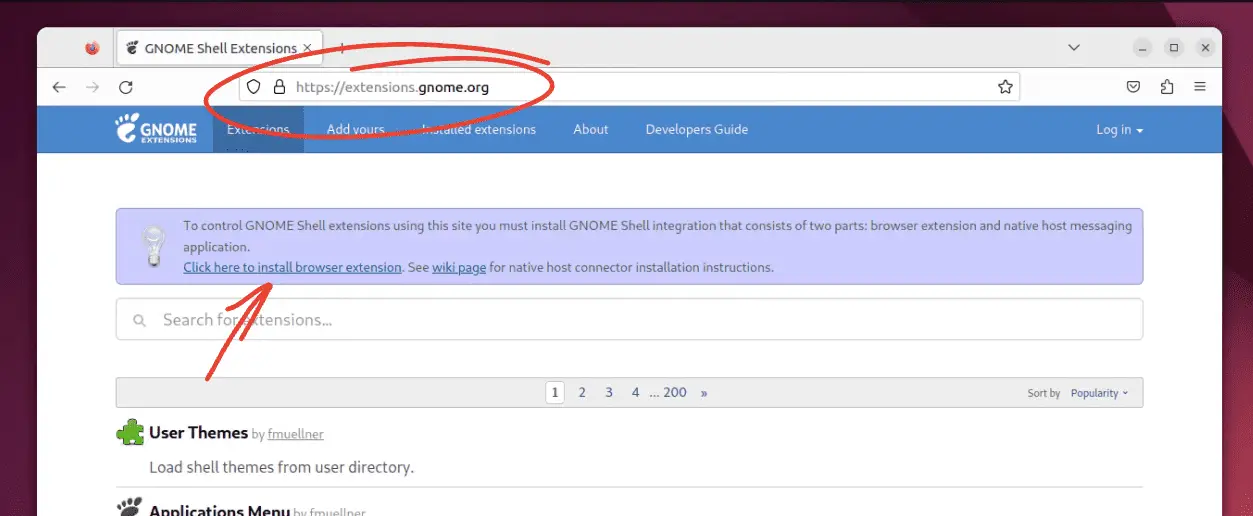Screen dimensions: 1253x516
Task: Go to pagination page 4
Action: 635,392
